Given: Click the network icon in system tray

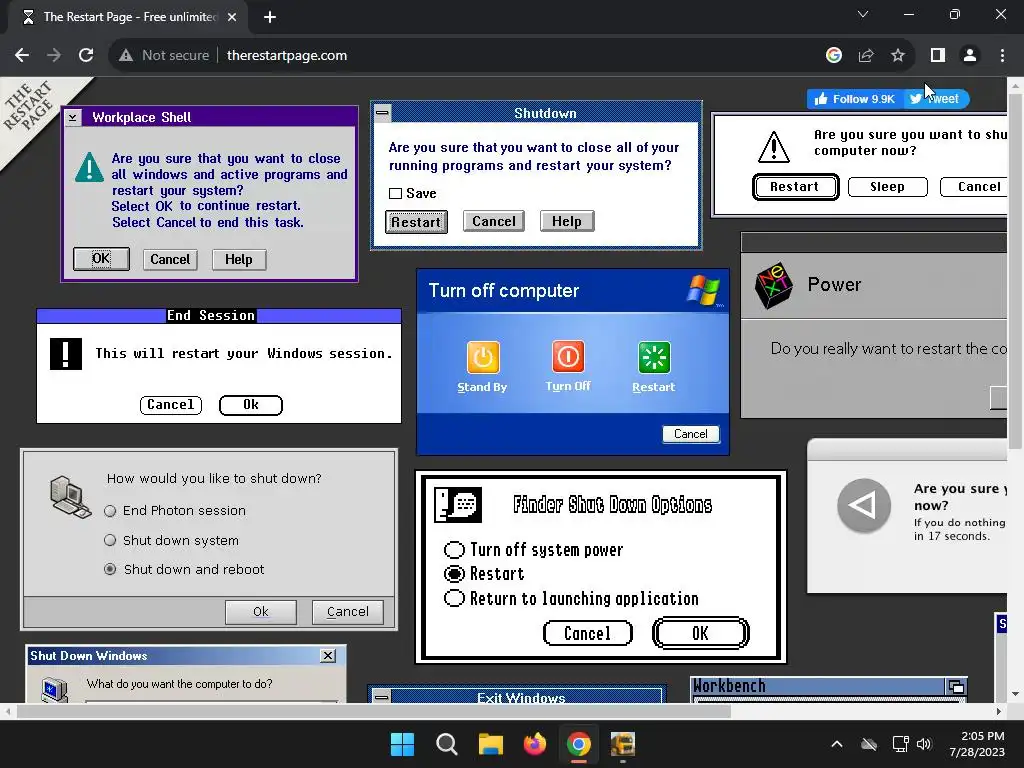Looking at the screenshot, I should click(x=901, y=744).
